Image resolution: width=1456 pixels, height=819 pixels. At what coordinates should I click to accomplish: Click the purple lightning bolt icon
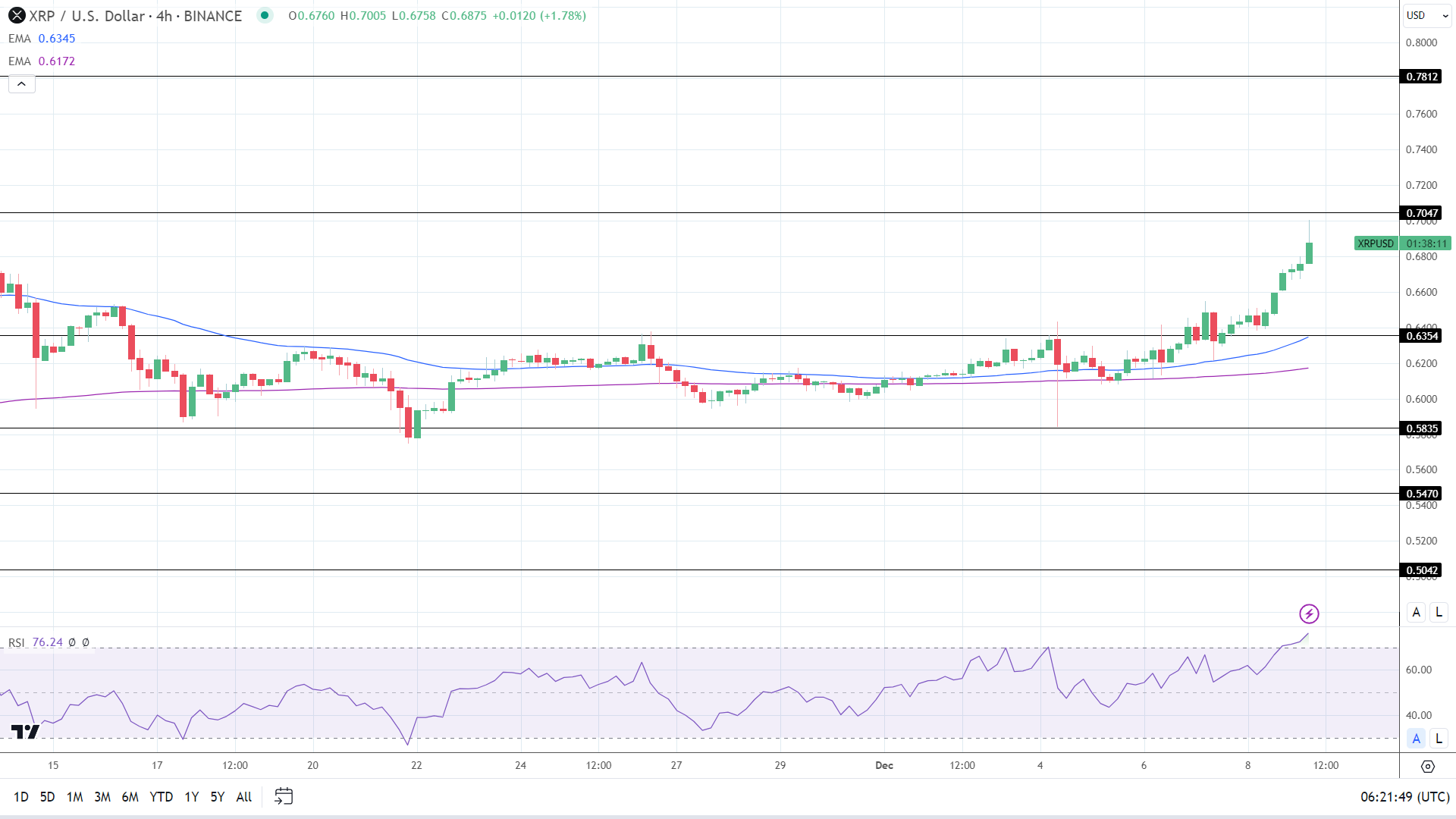tap(1309, 613)
